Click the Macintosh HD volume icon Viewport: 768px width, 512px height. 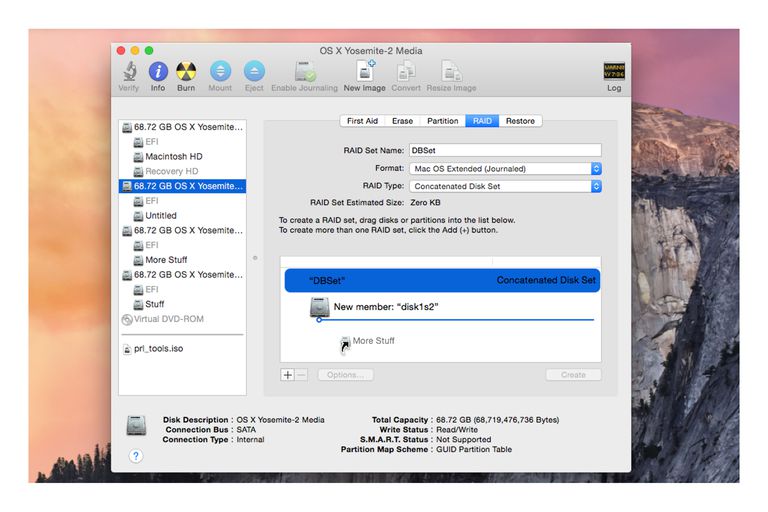click(138, 157)
